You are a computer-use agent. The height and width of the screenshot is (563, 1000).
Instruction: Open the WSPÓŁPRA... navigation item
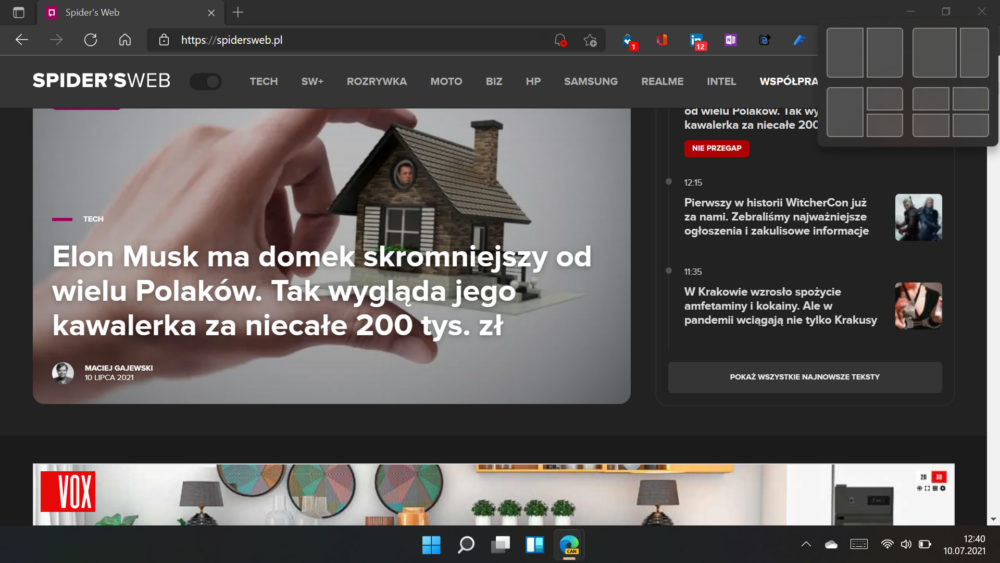788,82
